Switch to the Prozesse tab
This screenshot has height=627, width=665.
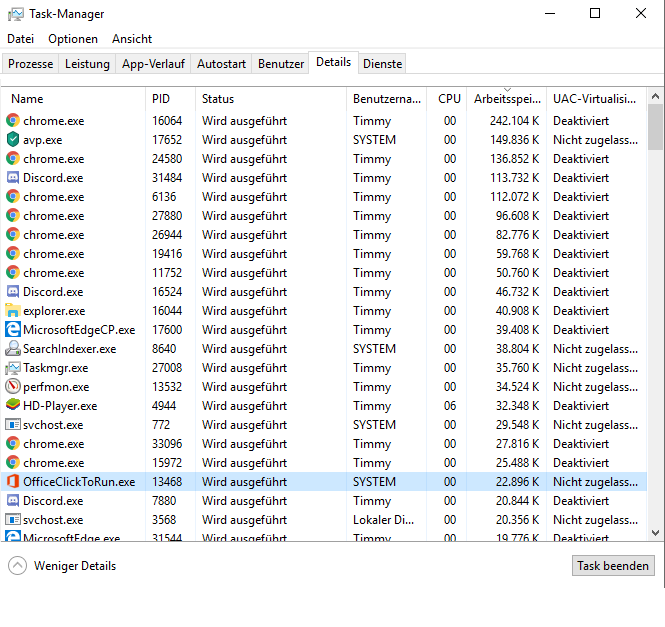point(31,64)
